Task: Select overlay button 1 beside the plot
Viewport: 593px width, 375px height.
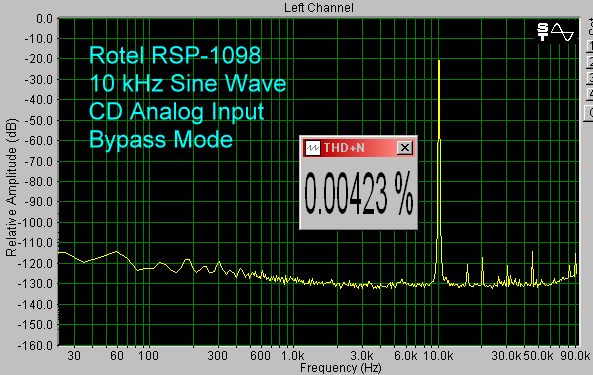Action: (590, 46)
